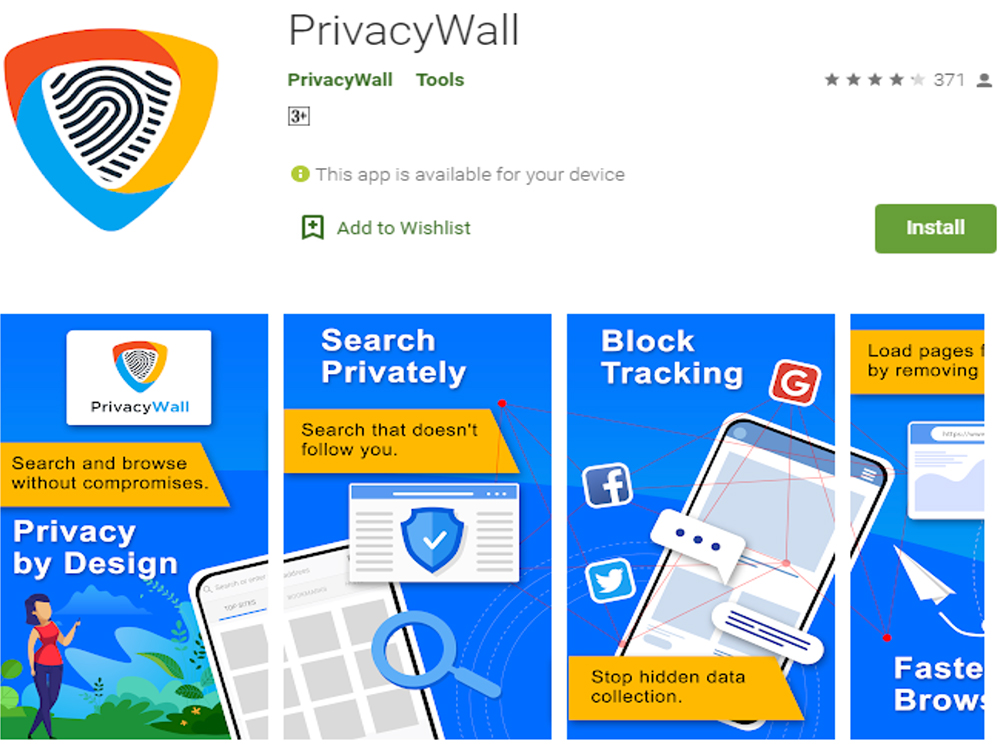Click the green info availability icon
1000x746 pixels.
(x=300, y=174)
